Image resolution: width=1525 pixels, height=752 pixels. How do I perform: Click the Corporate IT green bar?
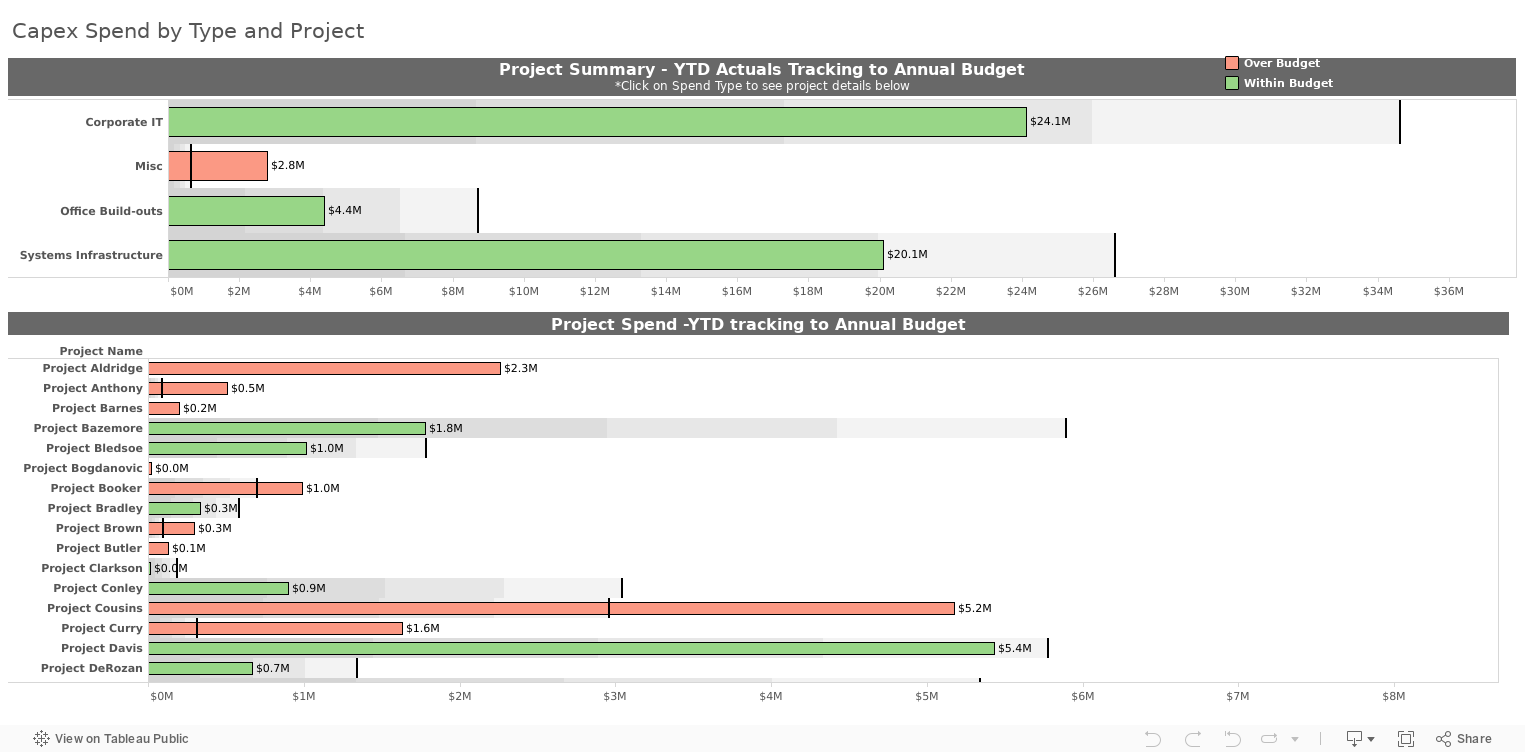[597, 122]
